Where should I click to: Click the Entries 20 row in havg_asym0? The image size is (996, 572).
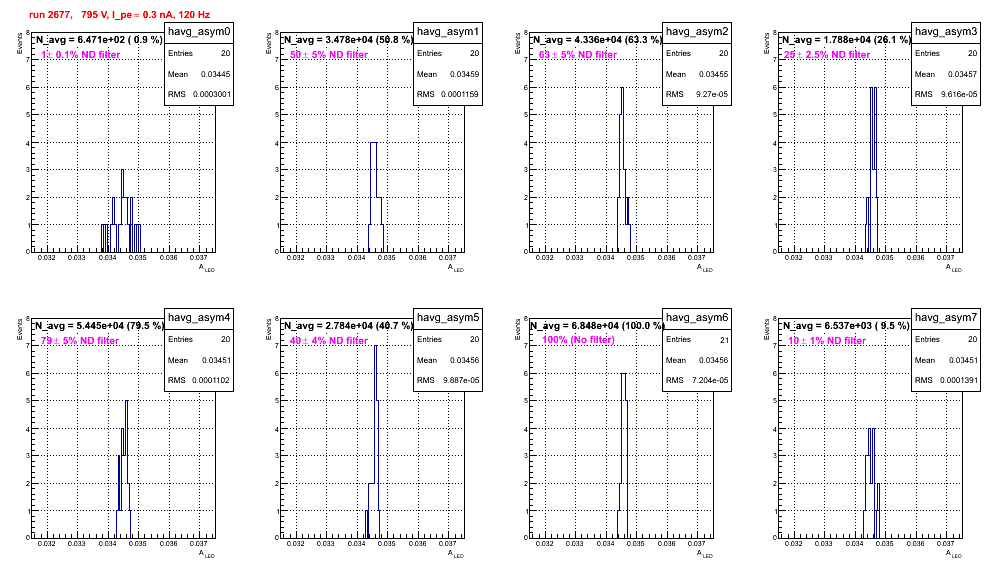pyautogui.click(x=199, y=53)
